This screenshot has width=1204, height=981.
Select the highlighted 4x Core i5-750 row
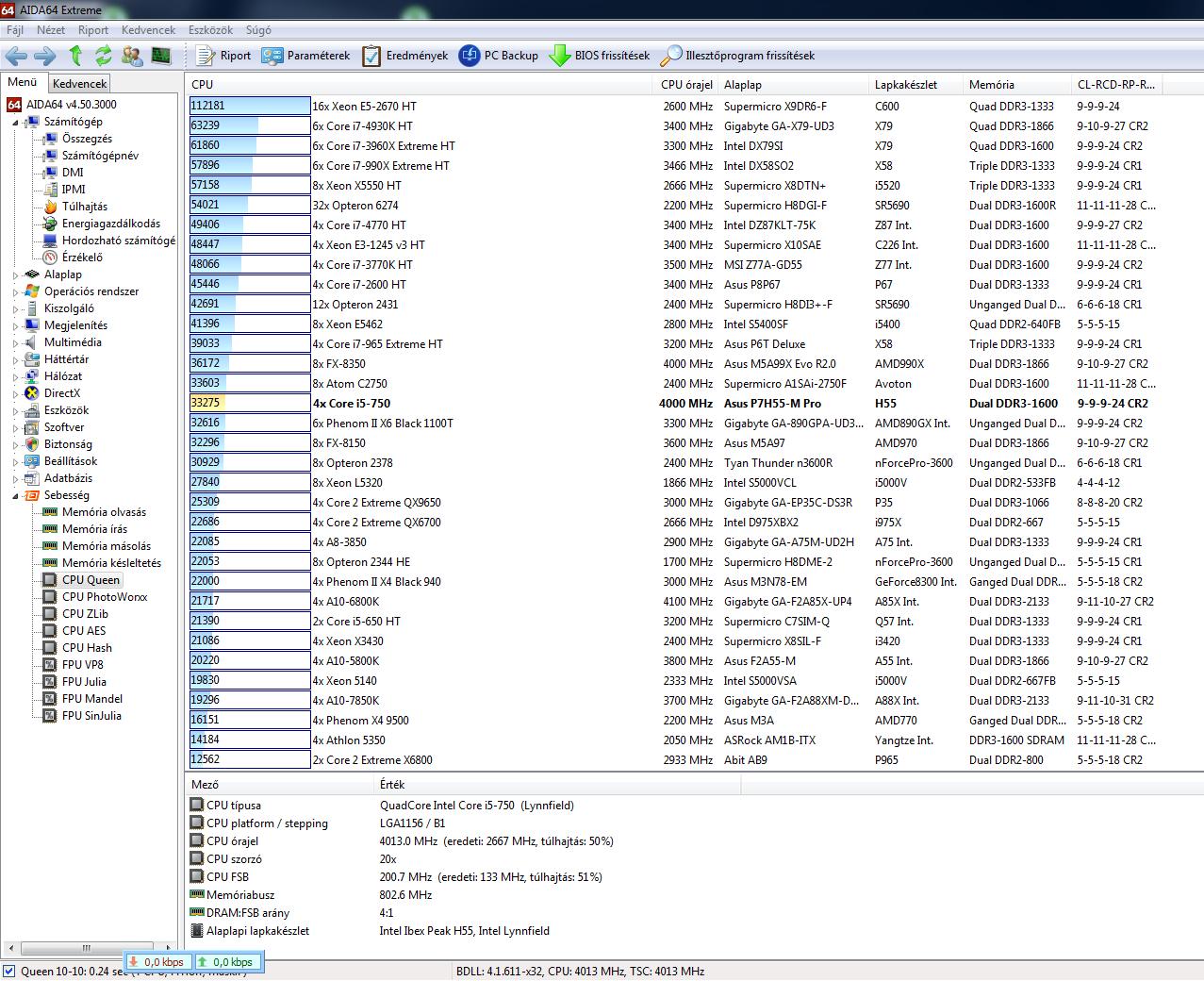(x=694, y=404)
